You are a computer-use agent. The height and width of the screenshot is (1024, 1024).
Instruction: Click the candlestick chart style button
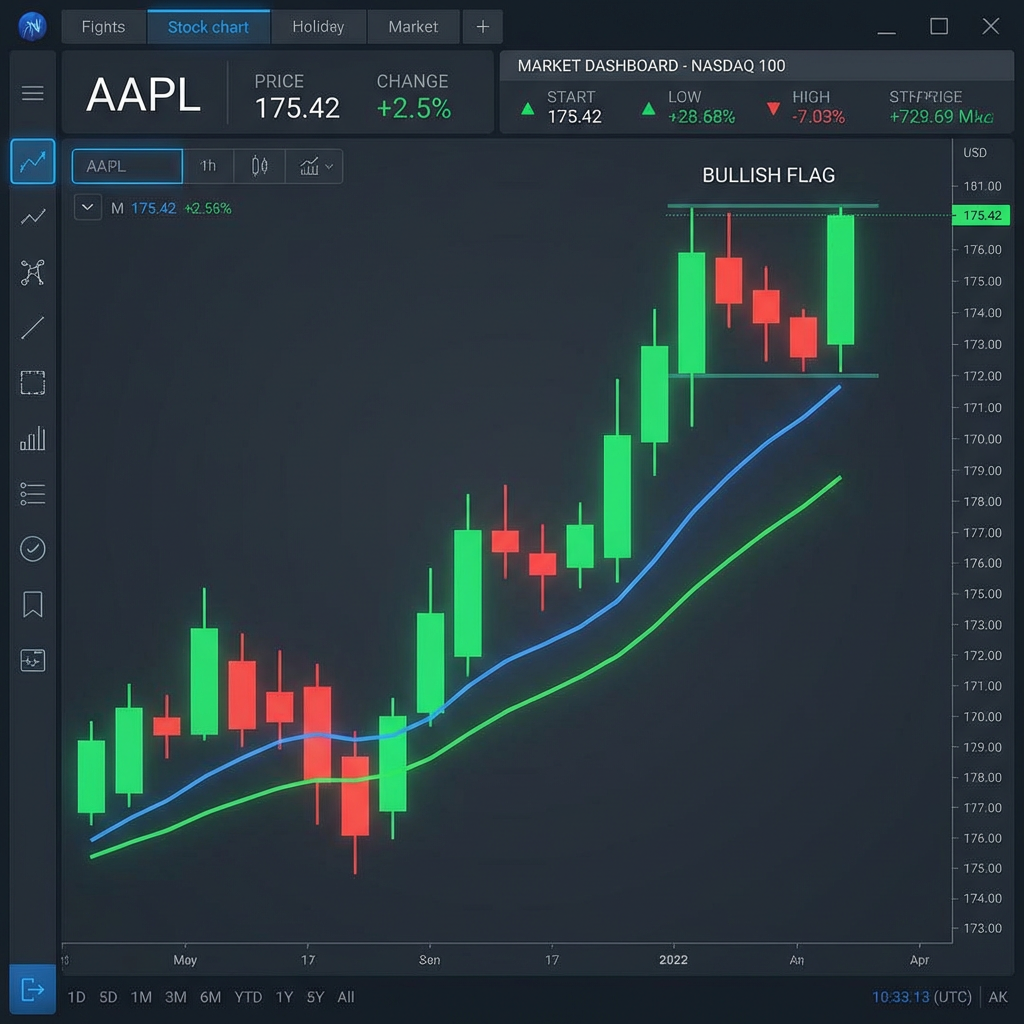pyautogui.click(x=260, y=166)
